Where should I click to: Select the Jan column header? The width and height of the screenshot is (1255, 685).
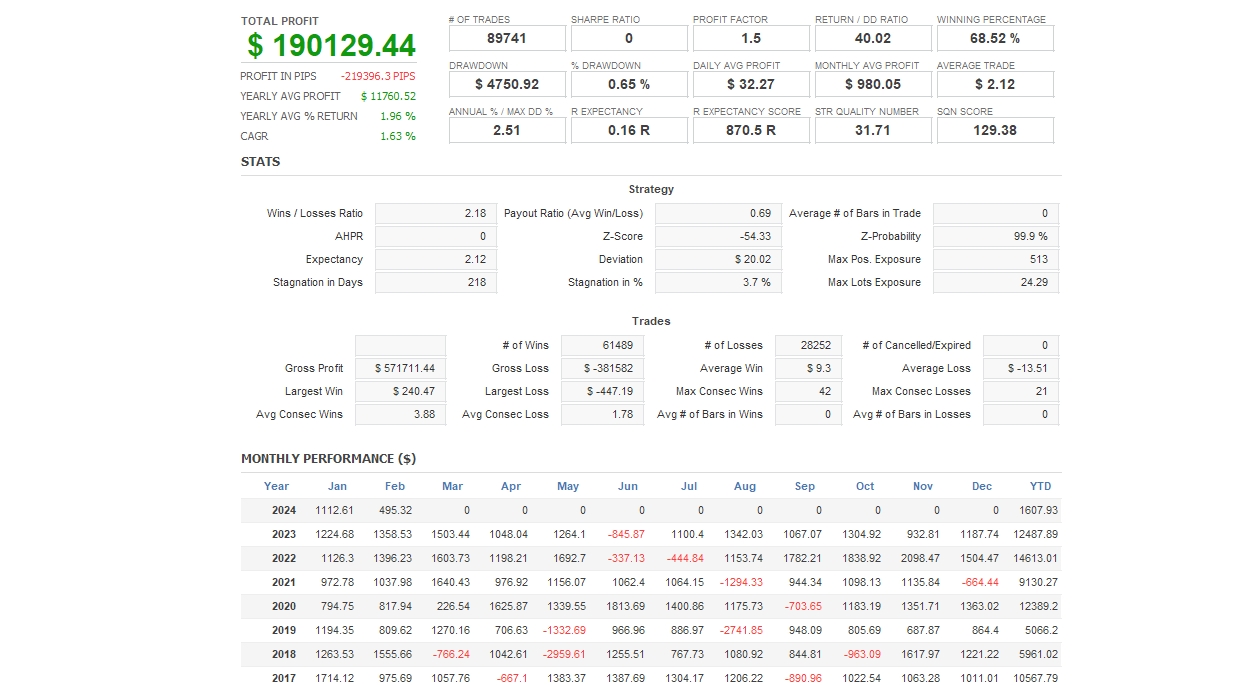(x=338, y=486)
